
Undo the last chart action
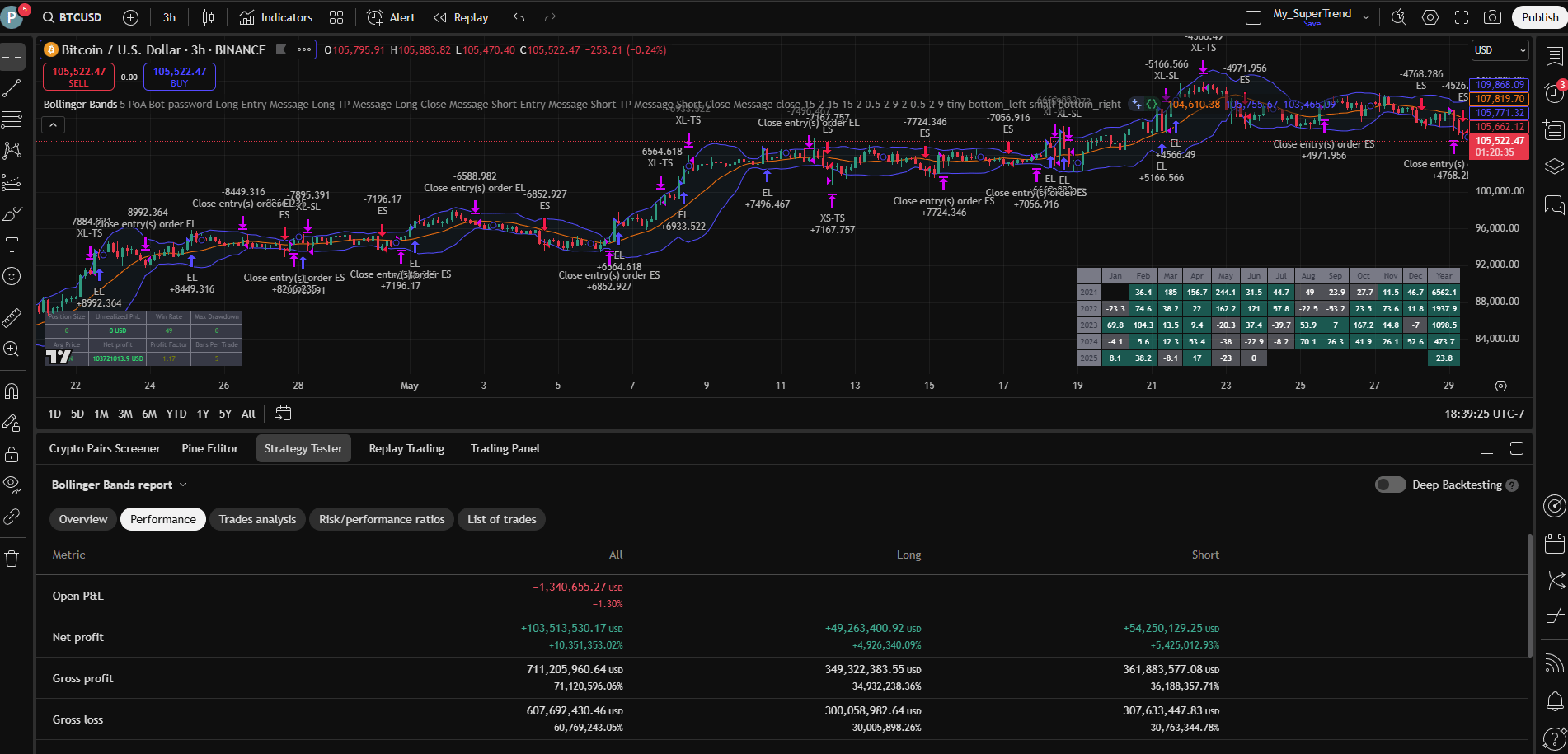coord(519,17)
